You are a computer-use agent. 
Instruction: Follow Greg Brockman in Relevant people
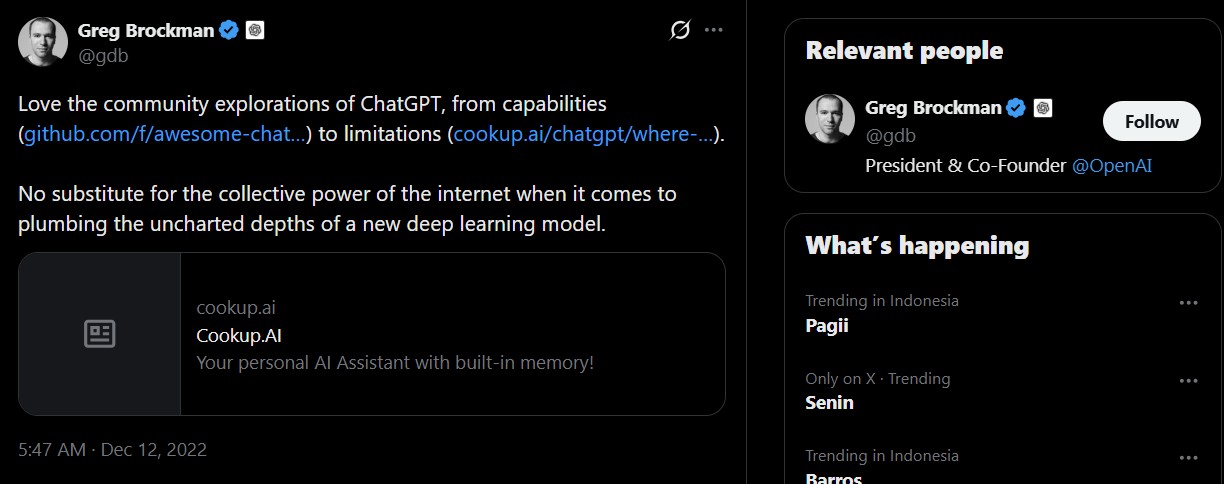click(1151, 121)
